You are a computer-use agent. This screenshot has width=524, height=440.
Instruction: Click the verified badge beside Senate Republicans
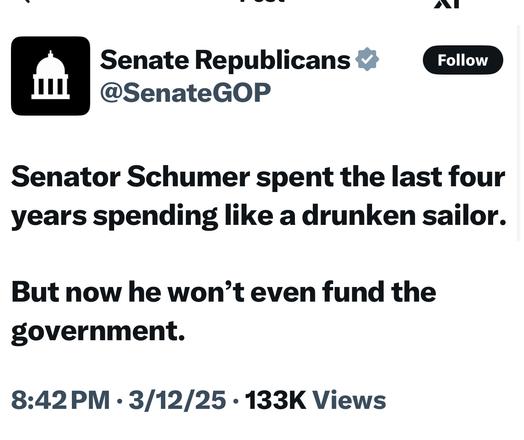367,59
